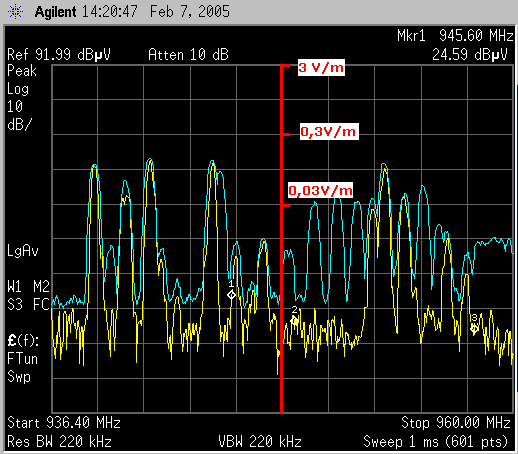Click the FTun status annotation

tap(22, 359)
